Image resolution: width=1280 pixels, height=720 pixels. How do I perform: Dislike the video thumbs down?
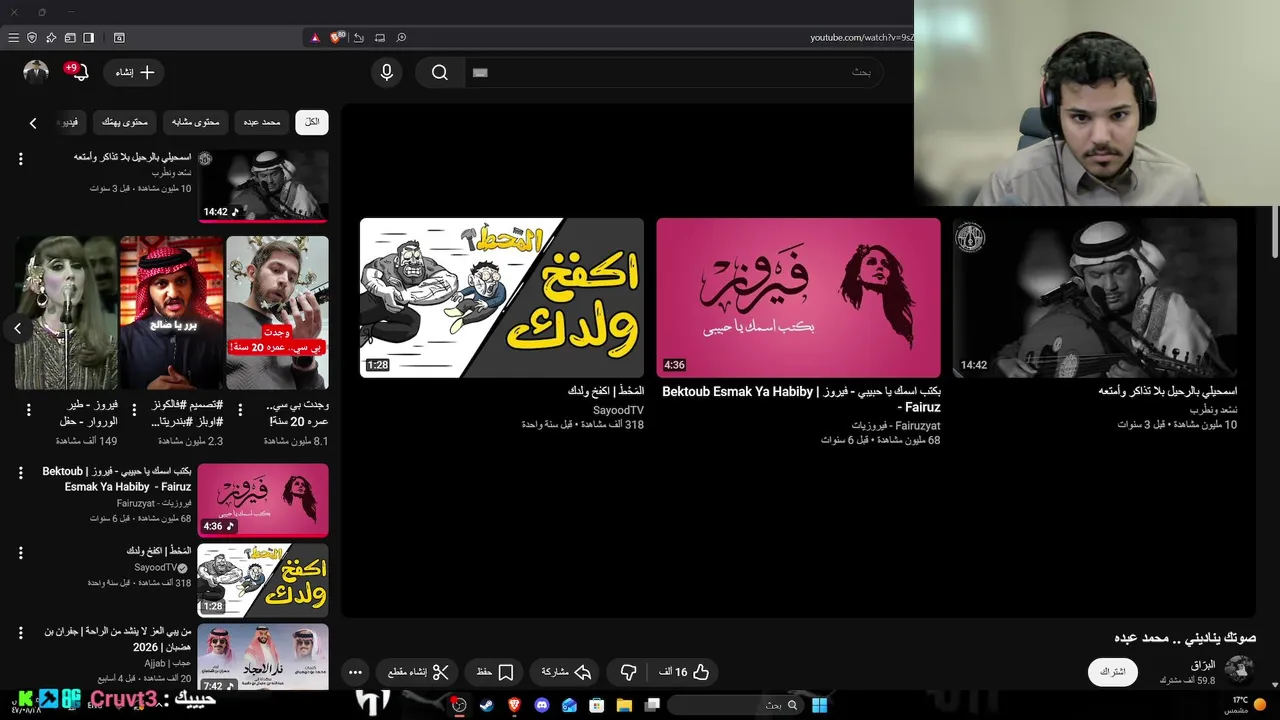[628, 672]
